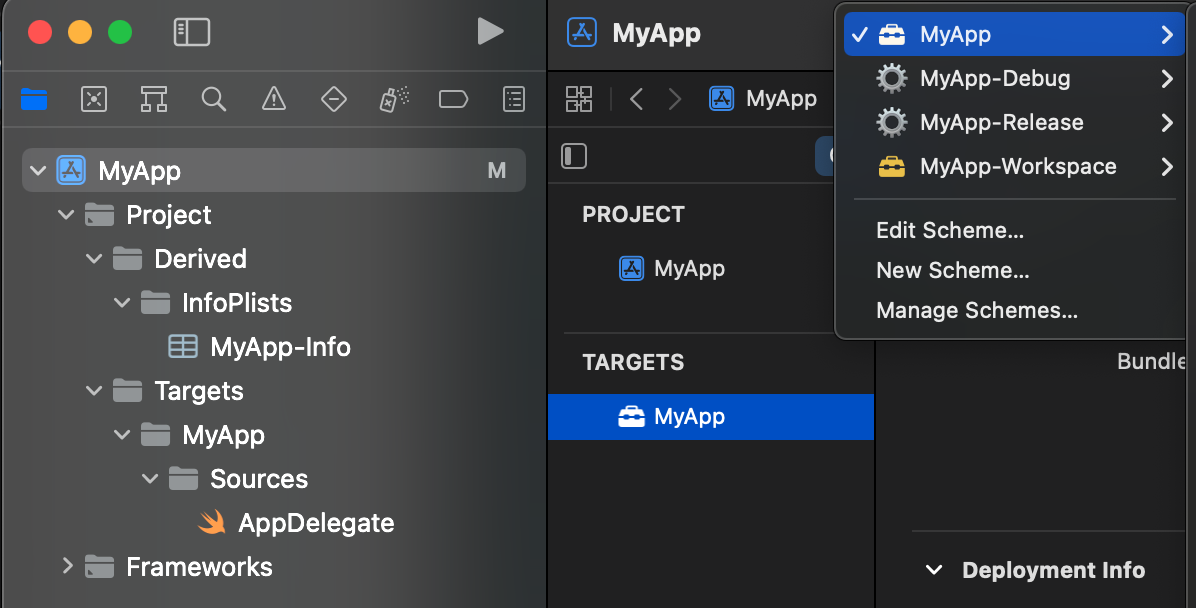Choose the MyApp-Debug scheme
This screenshot has width=1196, height=608.
tap(1014, 78)
